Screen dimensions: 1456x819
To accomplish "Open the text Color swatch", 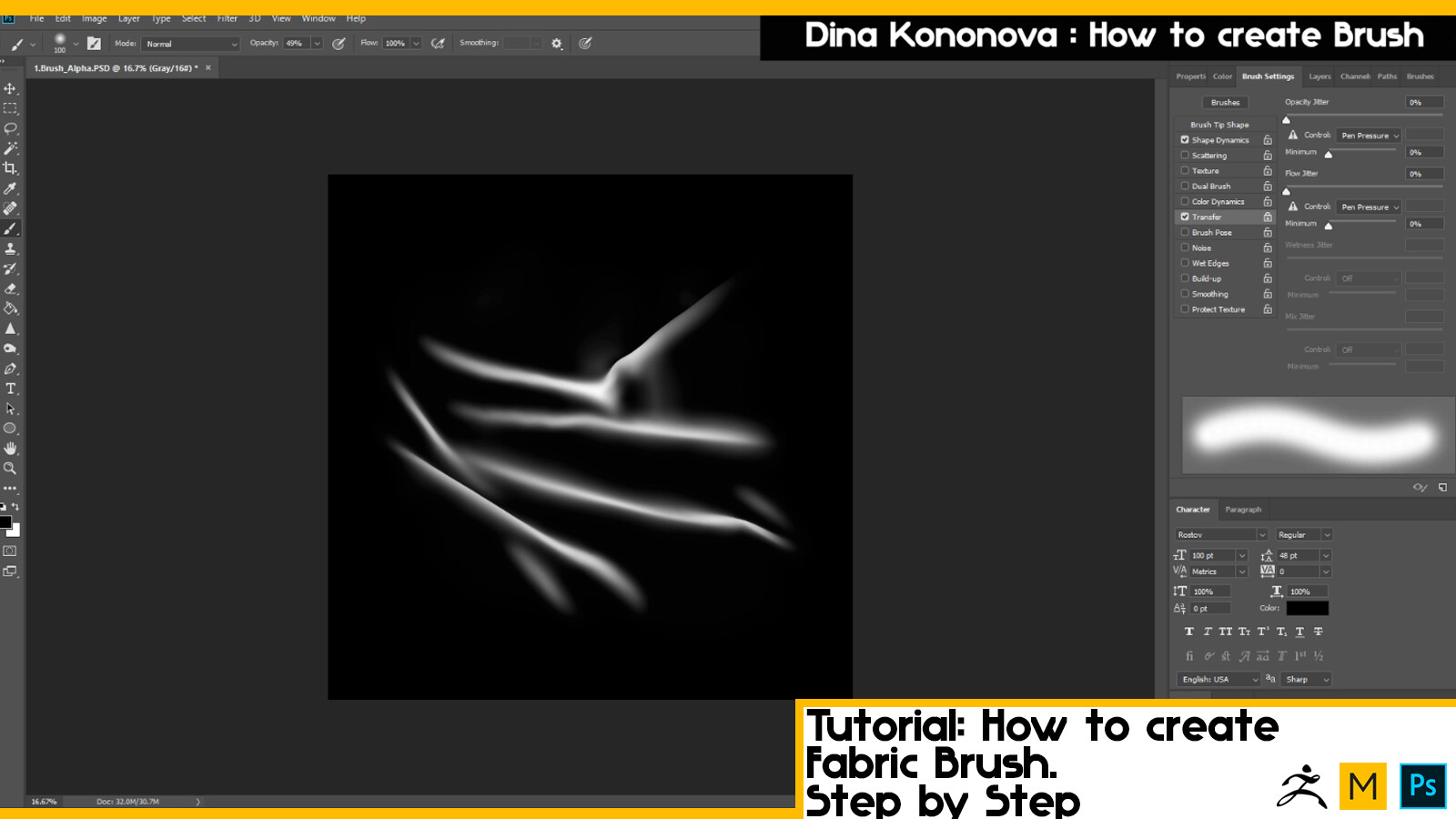I will pos(1305,608).
